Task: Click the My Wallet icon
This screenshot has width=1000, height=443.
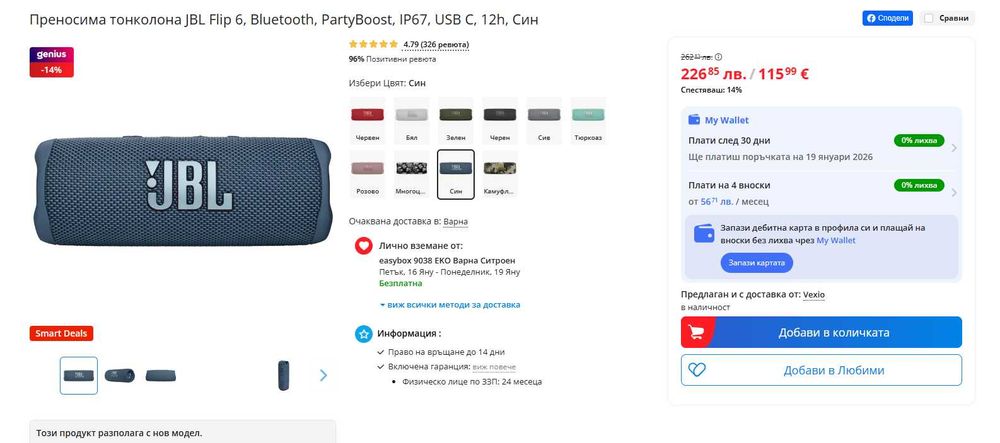Action: 695,120
